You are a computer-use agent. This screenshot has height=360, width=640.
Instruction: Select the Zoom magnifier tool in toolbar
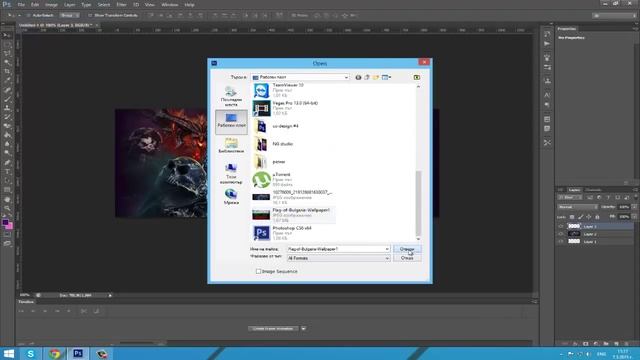point(7,209)
